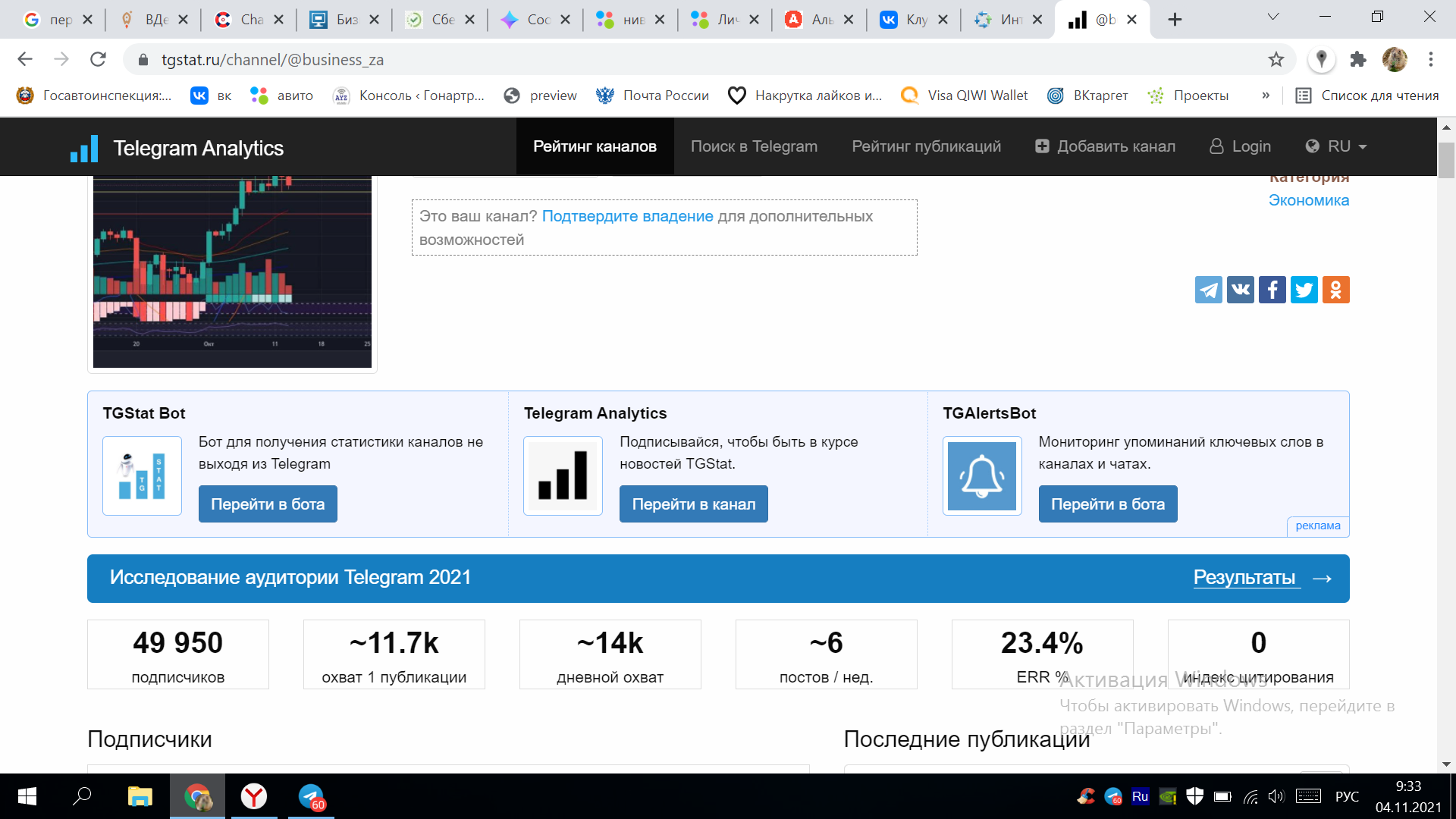Image resolution: width=1456 pixels, height=819 pixels.
Task: Click Перейти в канал button
Action: click(693, 504)
